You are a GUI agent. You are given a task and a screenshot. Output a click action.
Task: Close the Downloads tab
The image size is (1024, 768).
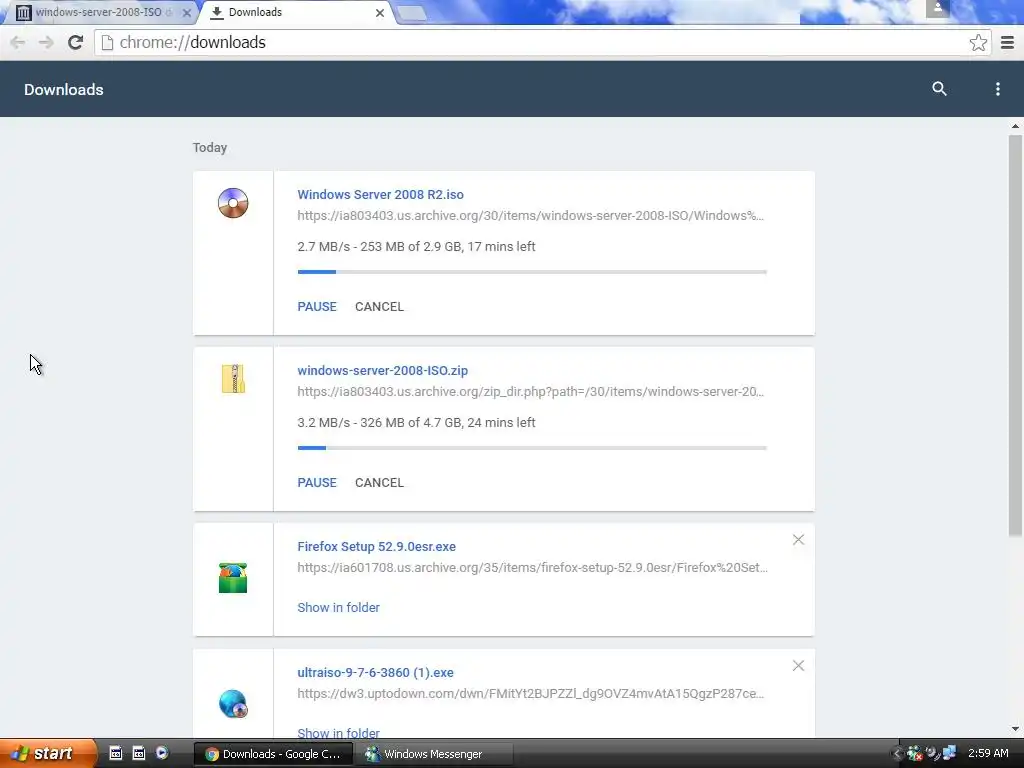tap(379, 12)
